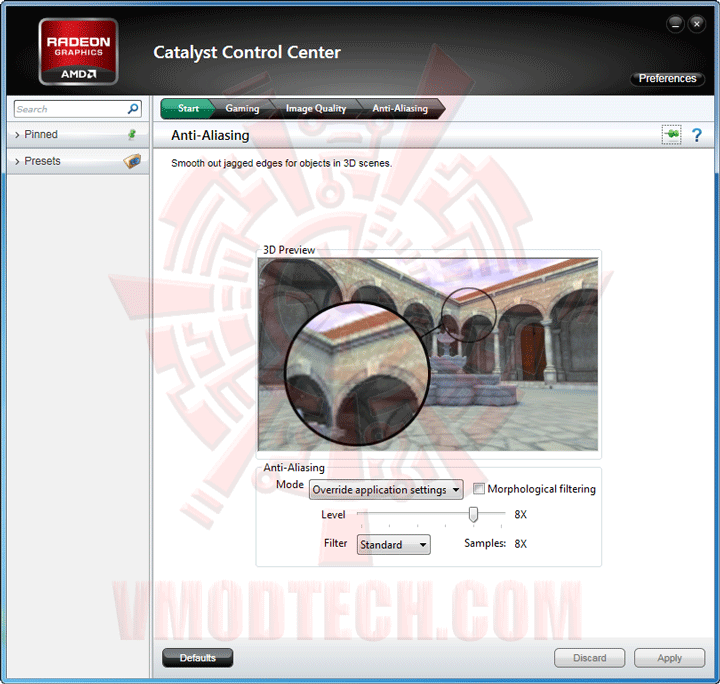Click the Apply button

pos(669,658)
